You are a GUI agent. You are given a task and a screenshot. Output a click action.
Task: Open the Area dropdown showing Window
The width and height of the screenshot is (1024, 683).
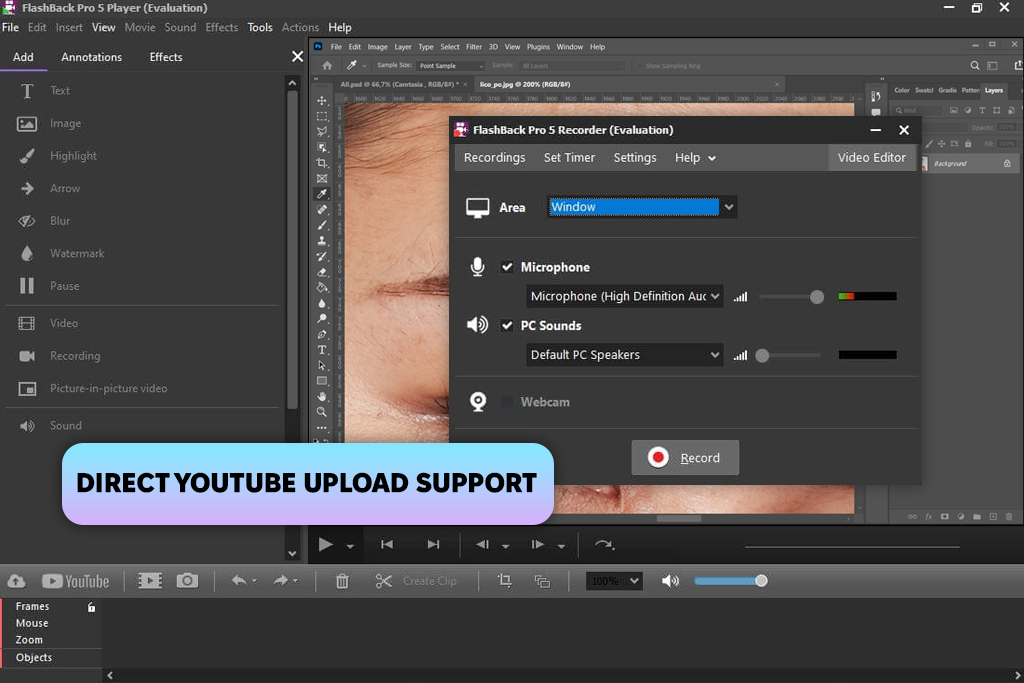(641, 207)
